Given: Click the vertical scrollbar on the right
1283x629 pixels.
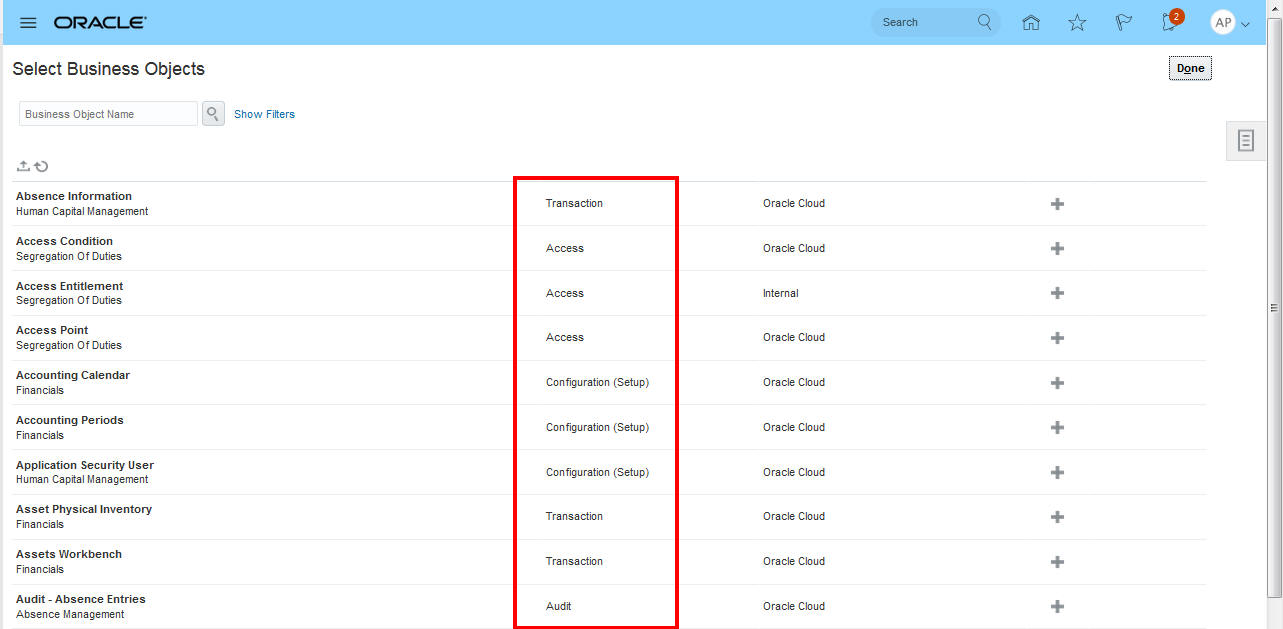Looking at the screenshot, I should (x=1274, y=310).
